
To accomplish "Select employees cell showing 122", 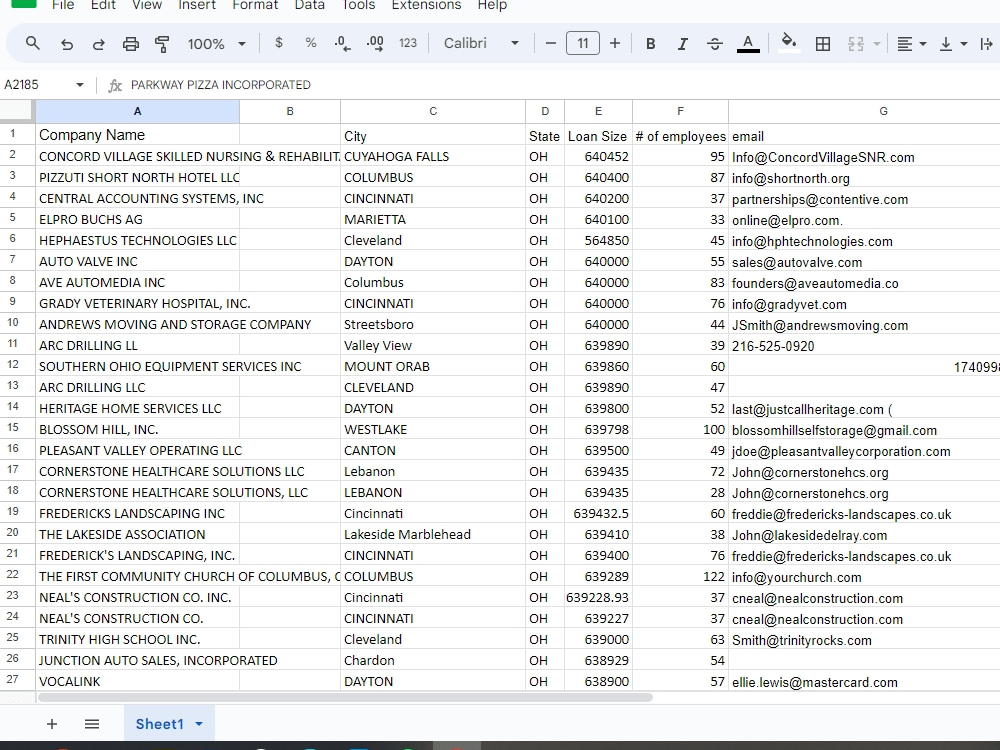I will coord(680,577).
